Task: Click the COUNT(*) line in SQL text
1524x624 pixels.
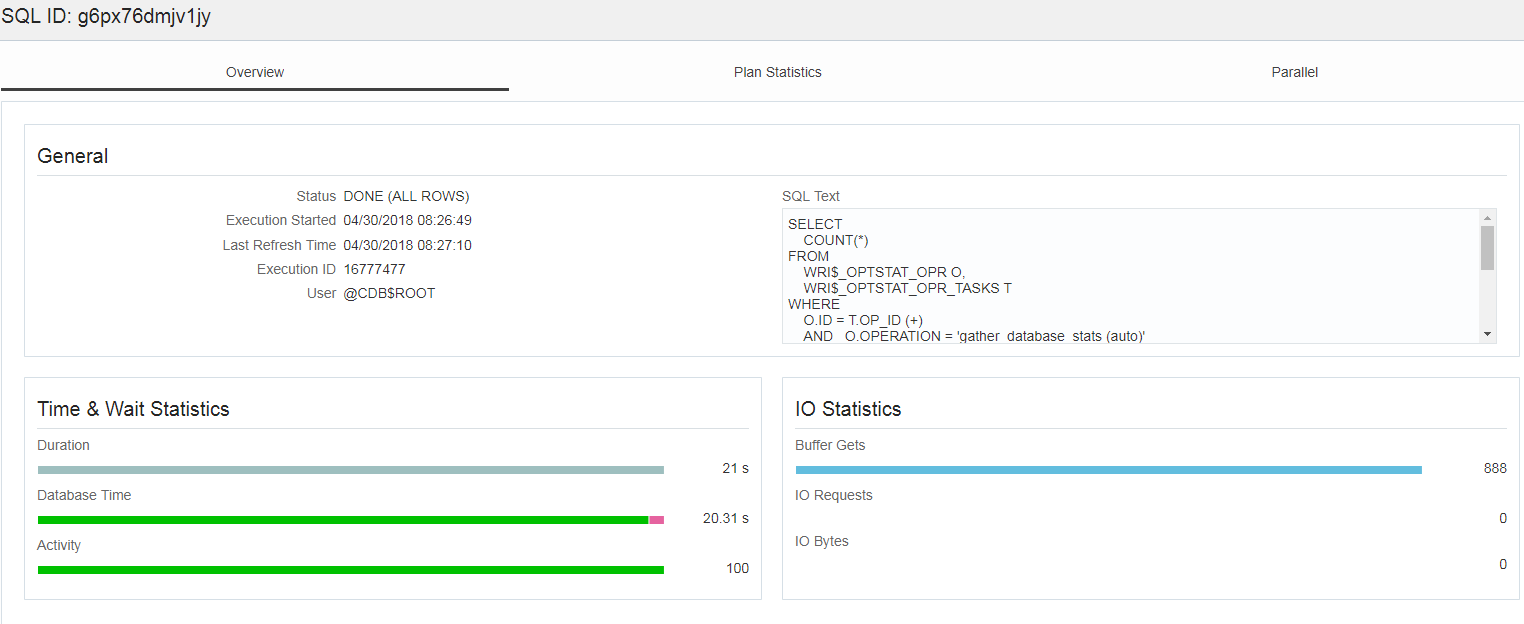Action: [836, 240]
